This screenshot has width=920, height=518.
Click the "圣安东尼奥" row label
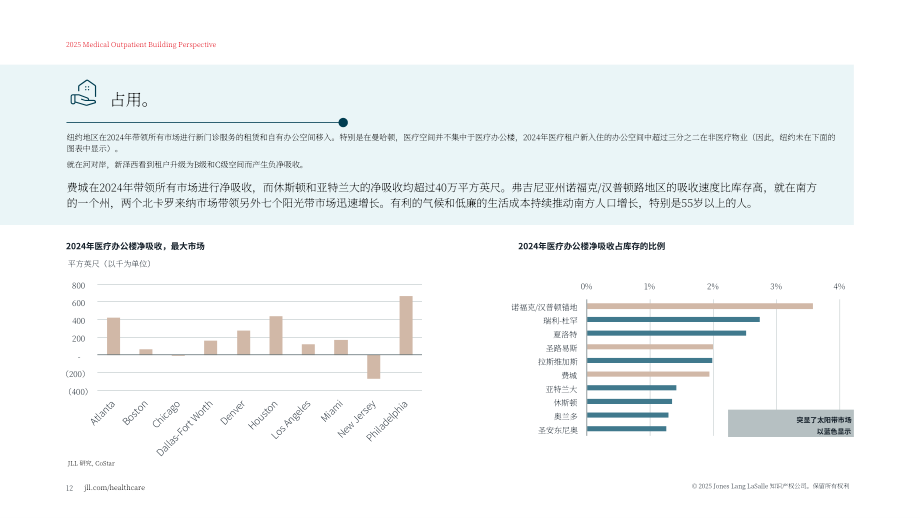click(x=558, y=431)
